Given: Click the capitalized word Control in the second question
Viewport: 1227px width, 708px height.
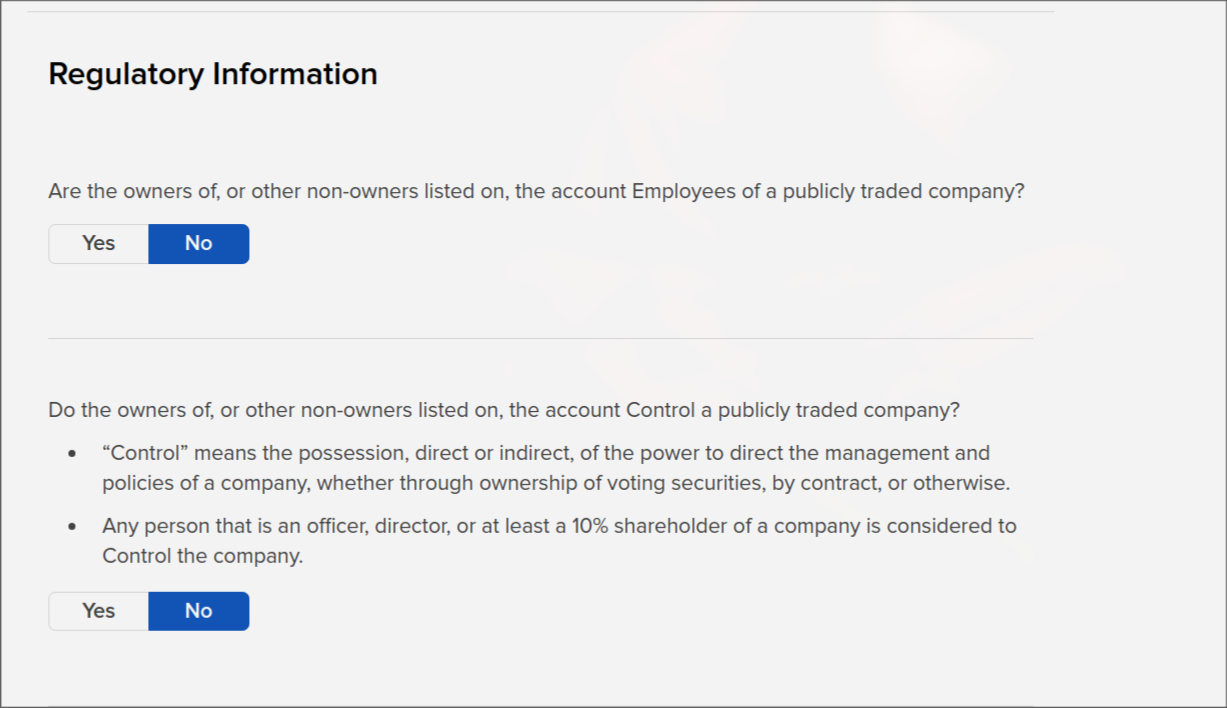Looking at the screenshot, I should point(658,410).
